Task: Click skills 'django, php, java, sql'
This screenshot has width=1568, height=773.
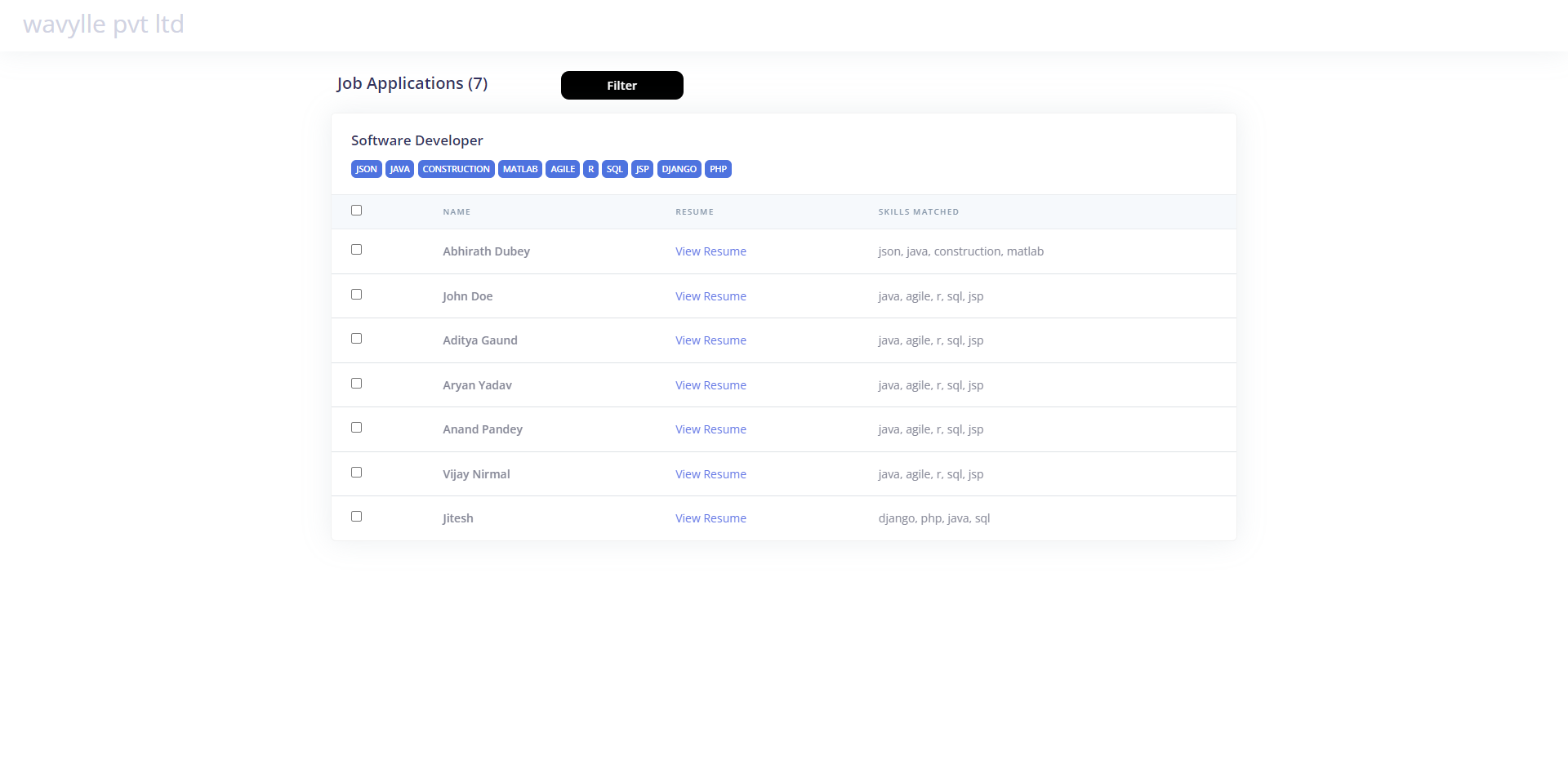Action: pos(933,518)
